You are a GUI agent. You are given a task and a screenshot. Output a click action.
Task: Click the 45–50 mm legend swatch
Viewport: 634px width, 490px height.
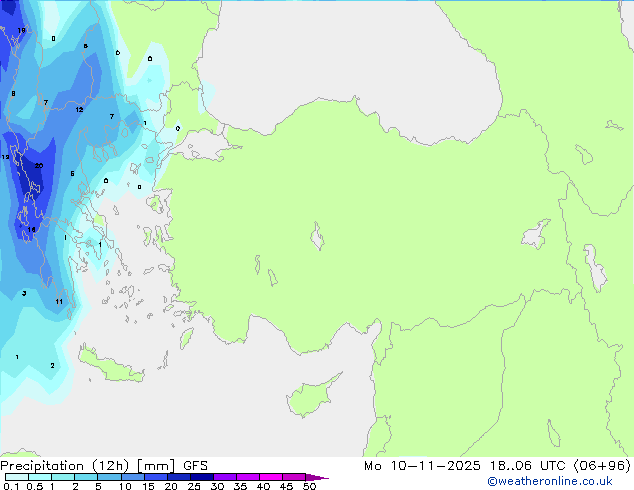[294, 477]
